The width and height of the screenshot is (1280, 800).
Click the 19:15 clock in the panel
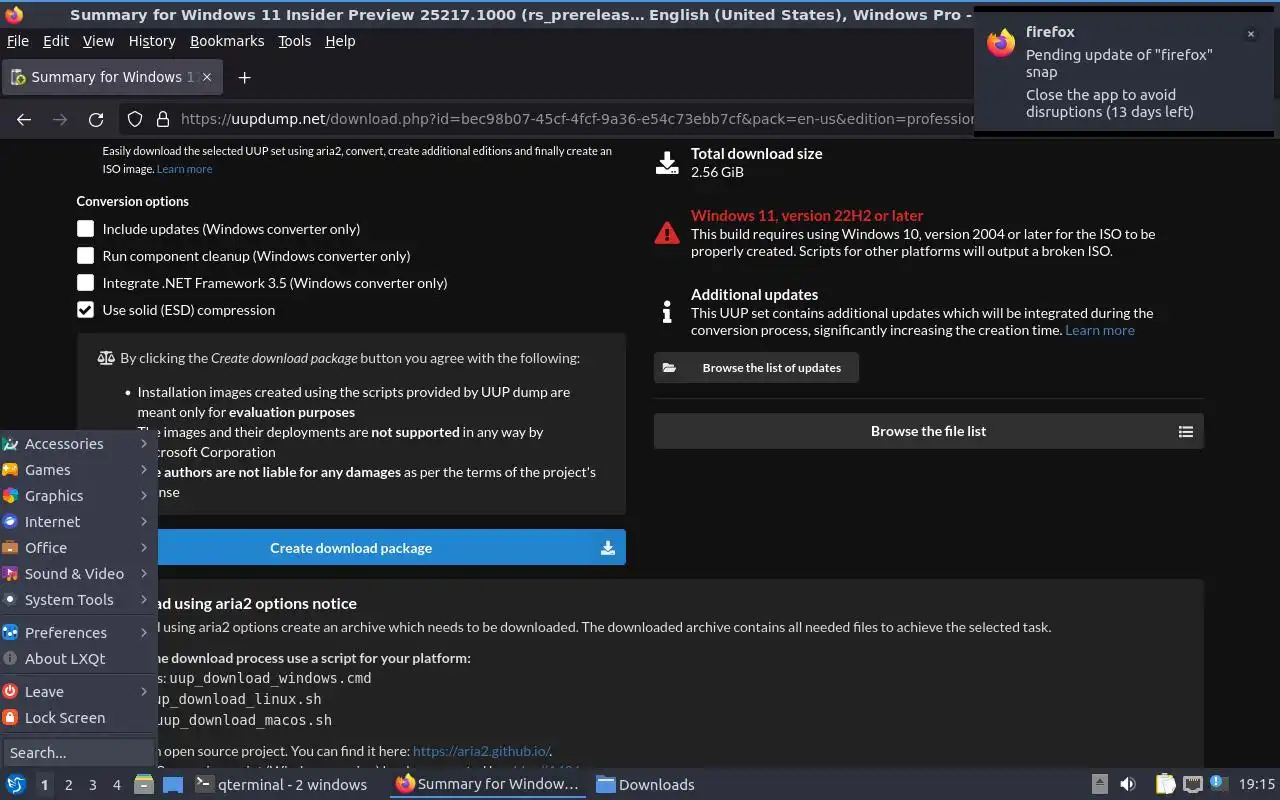1257,784
